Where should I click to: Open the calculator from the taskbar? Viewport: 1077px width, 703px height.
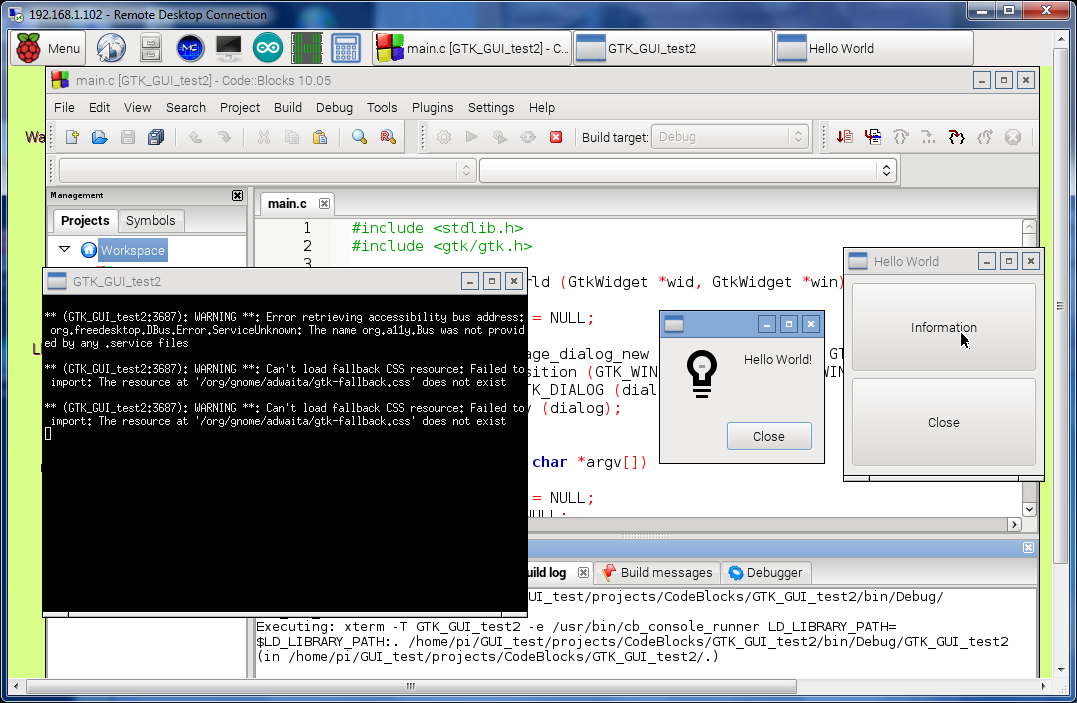(x=346, y=48)
